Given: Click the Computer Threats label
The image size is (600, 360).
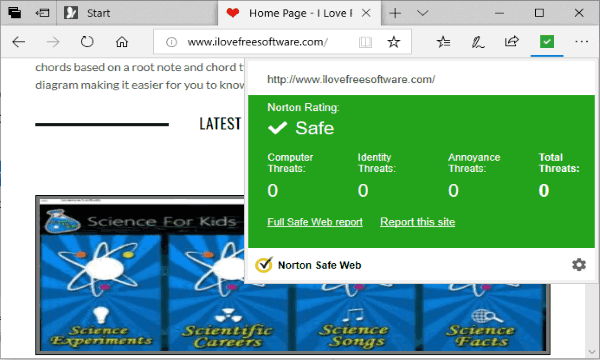Looking at the screenshot, I should [290, 163].
